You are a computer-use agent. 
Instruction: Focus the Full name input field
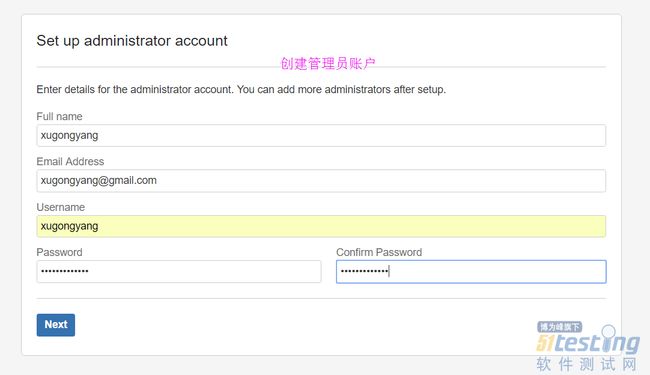tap(321, 135)
